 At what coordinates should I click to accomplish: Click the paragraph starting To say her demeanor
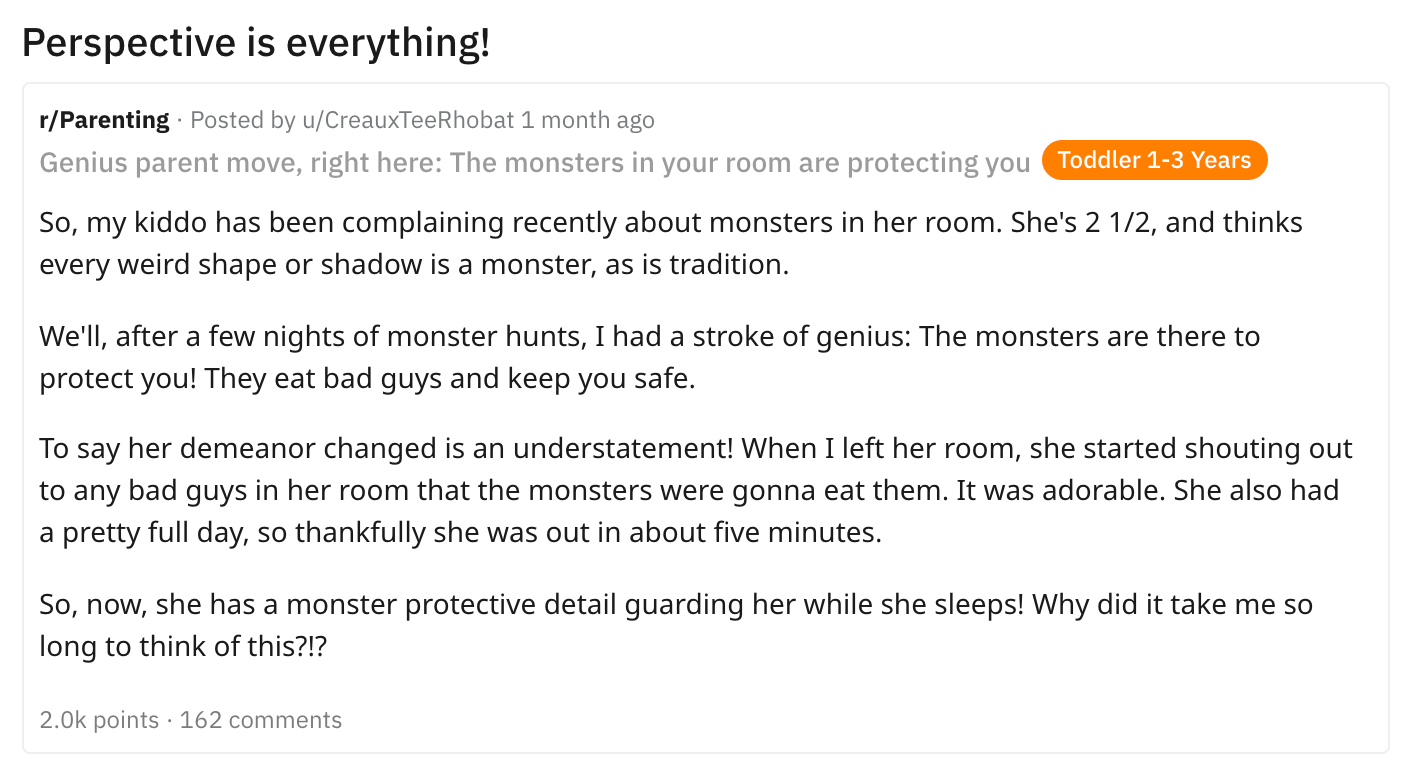696,490
